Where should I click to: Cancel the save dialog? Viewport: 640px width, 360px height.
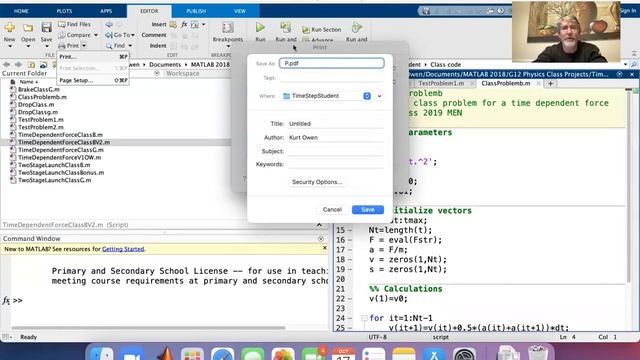click(332, 210)
